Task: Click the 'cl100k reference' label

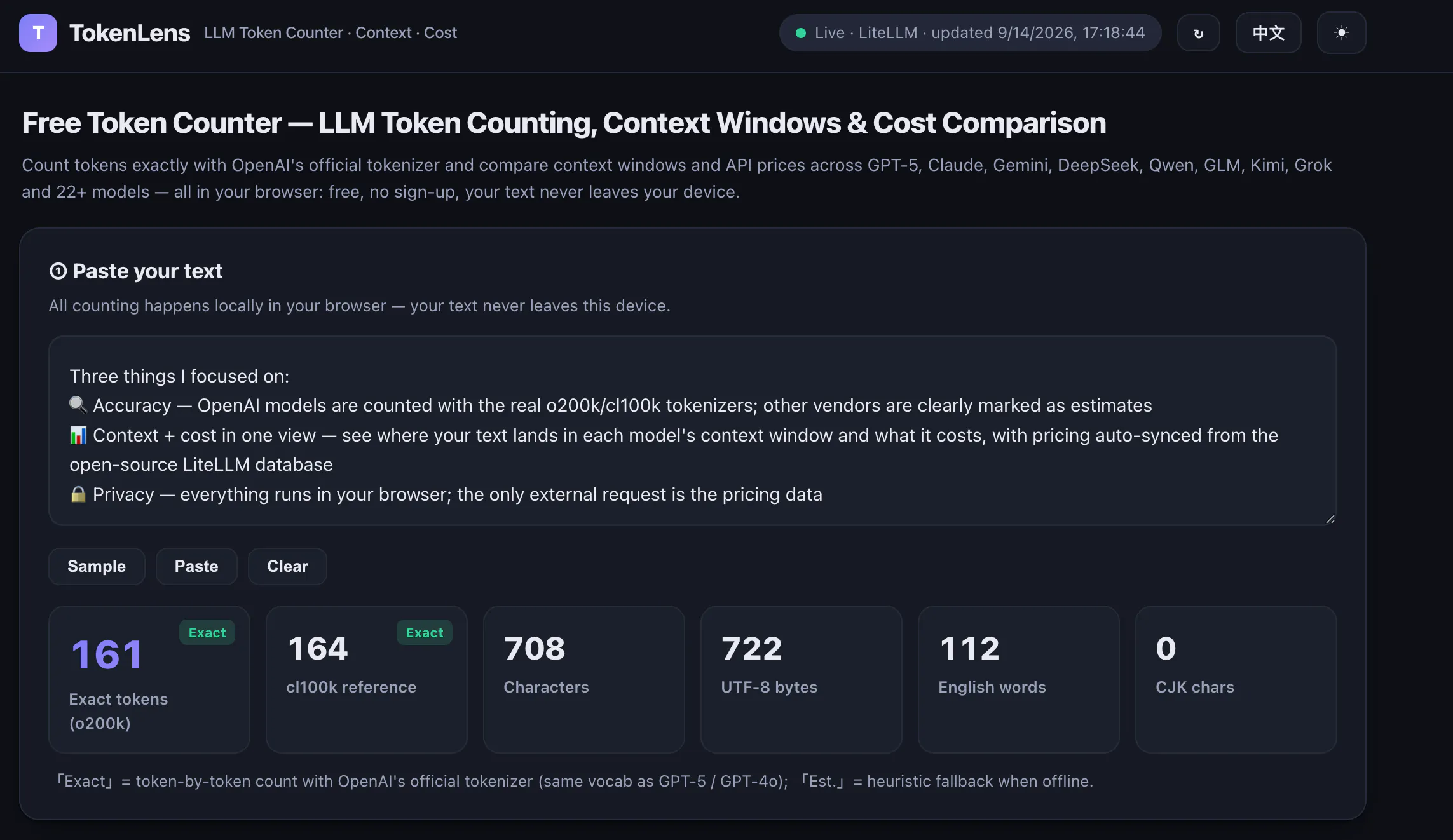Action: tap(351, 687)
